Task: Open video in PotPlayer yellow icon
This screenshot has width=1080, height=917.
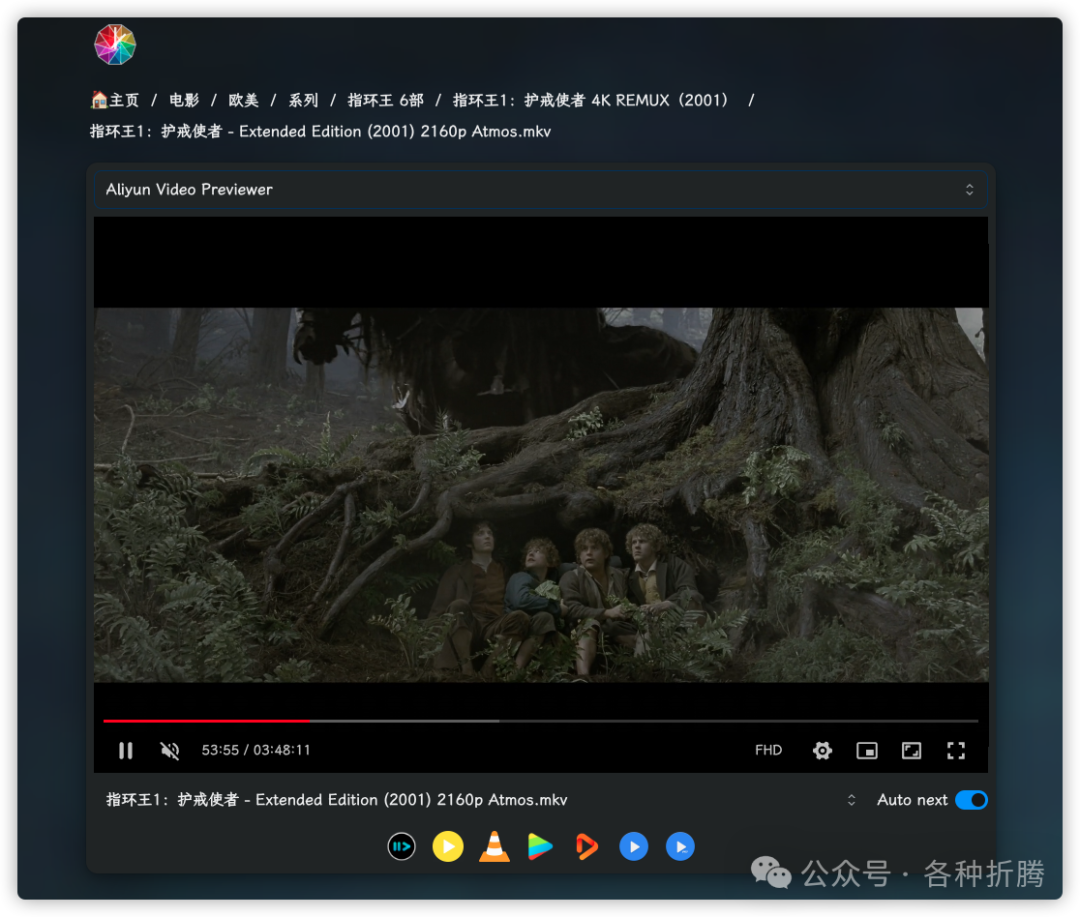Action: pyautogui.click(x=448, y=847)
